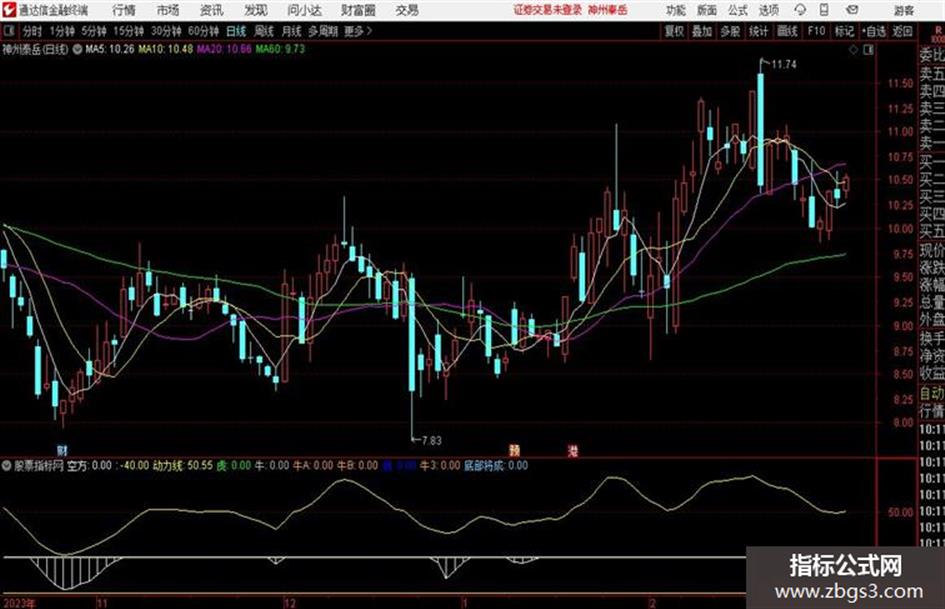
Task: Expand the 更多 periods list
Action: (358, 31)
